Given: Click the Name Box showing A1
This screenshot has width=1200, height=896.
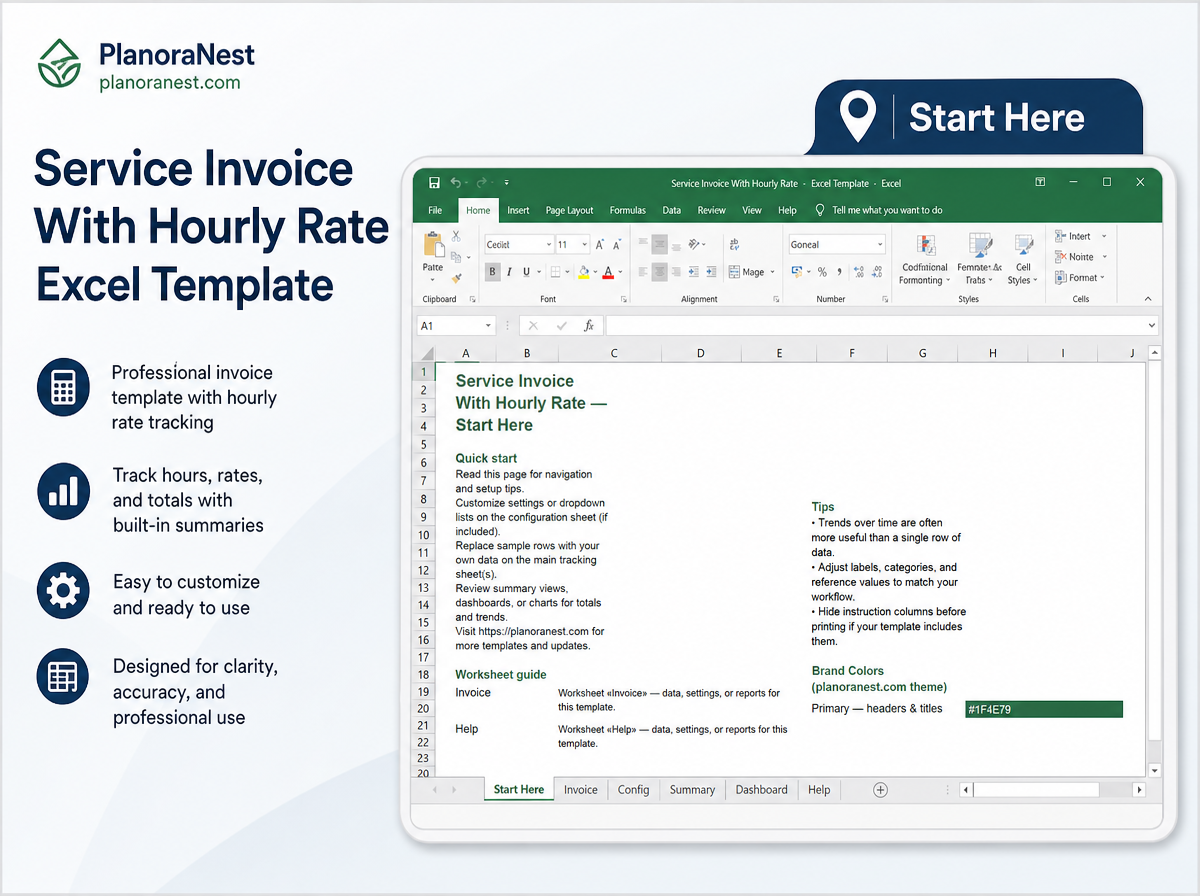Looking at the screenshot, I should tap(456, 326).
